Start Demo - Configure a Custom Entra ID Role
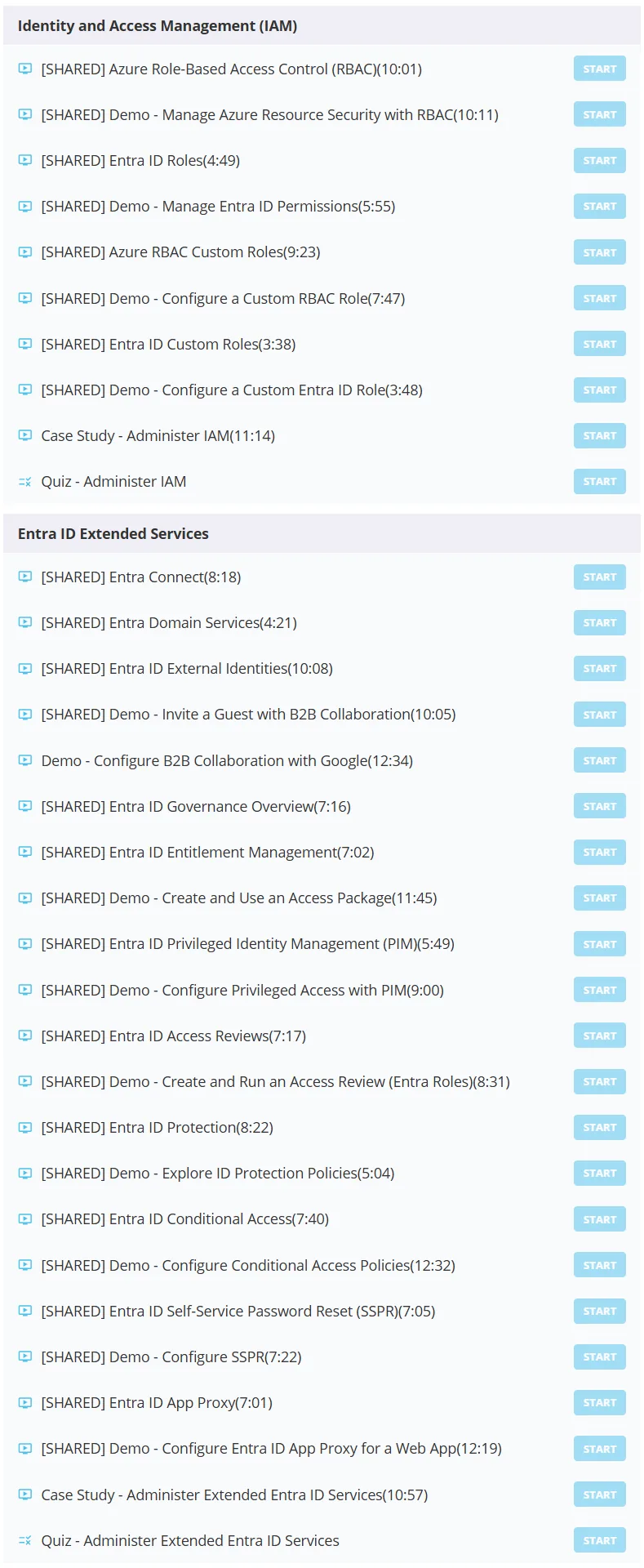This screenshot has width=644, height=1568. [600, 390]
